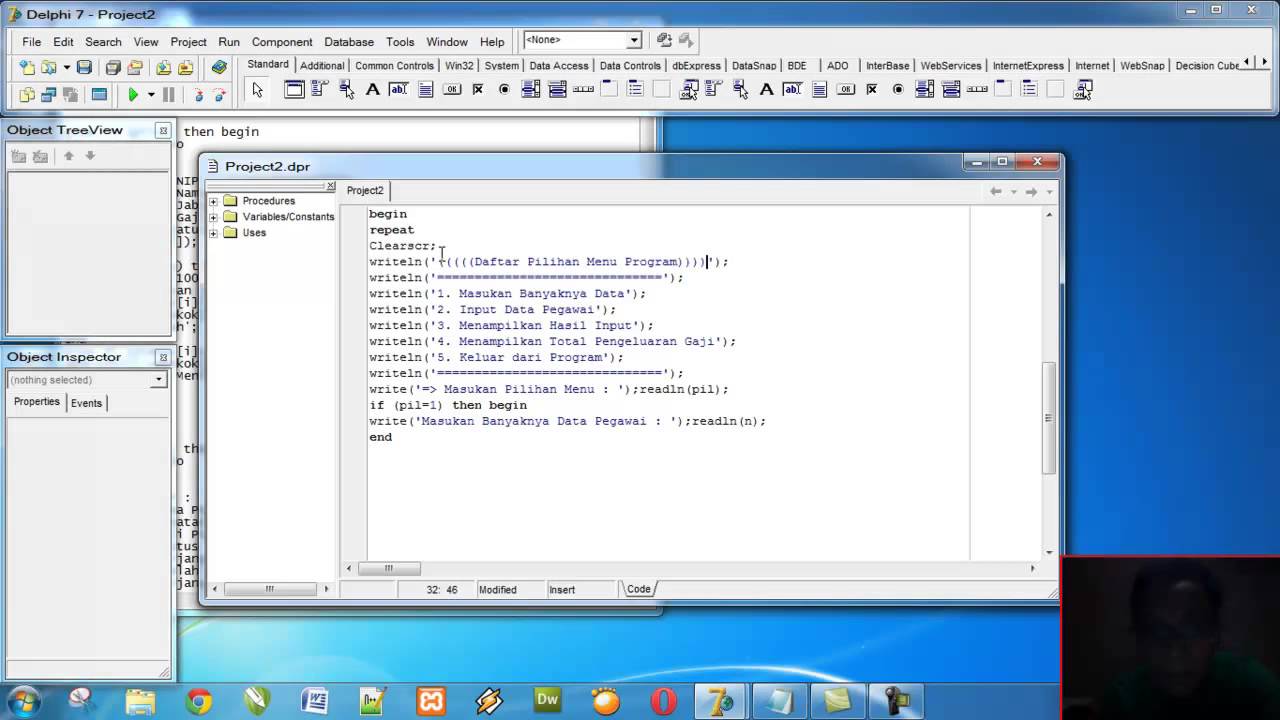Pick the Frames component in palette
Image resolution: width=1280 pixels, height=720 pixels.
[294, 89]
